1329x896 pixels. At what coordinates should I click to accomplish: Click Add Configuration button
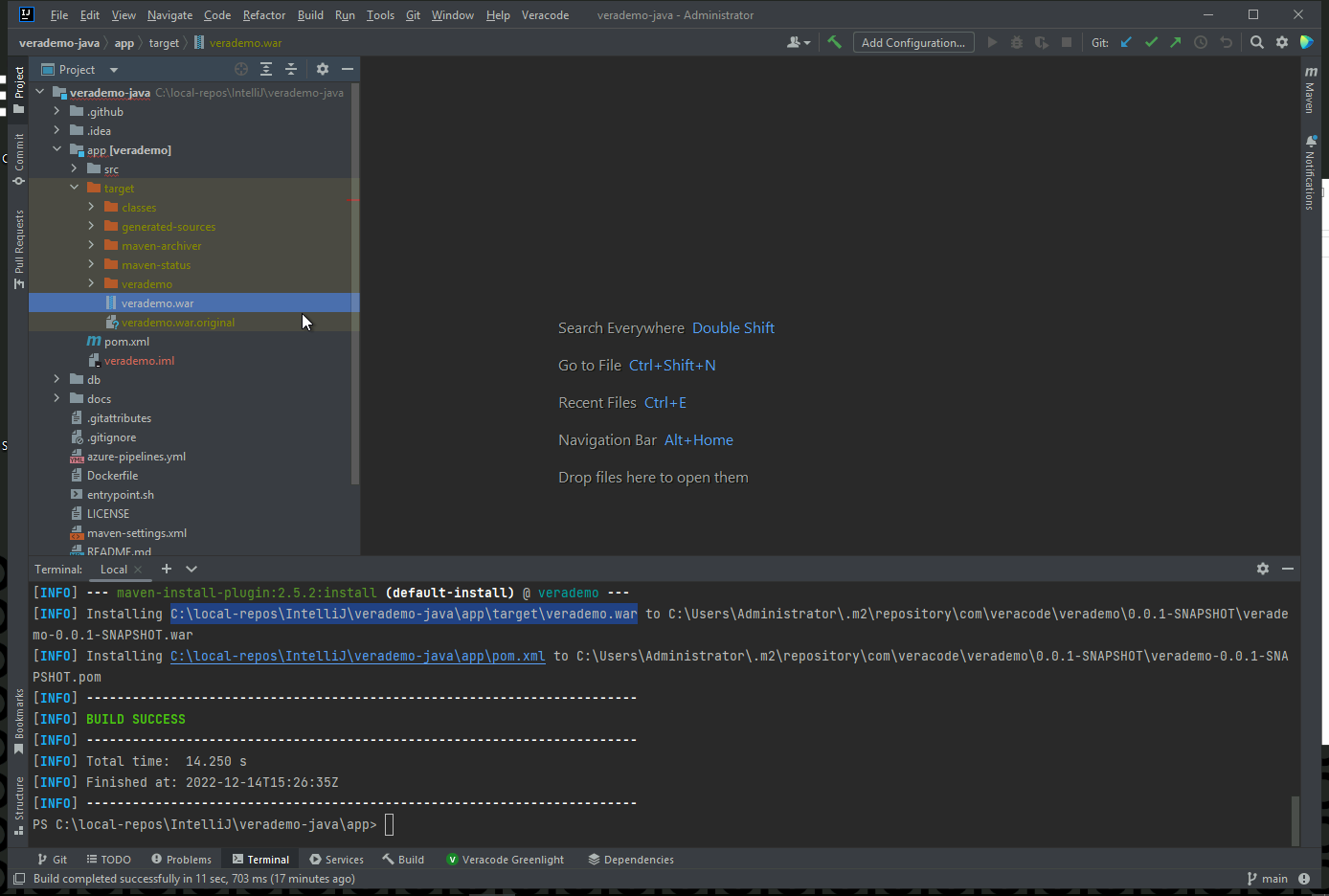point(913,42)
